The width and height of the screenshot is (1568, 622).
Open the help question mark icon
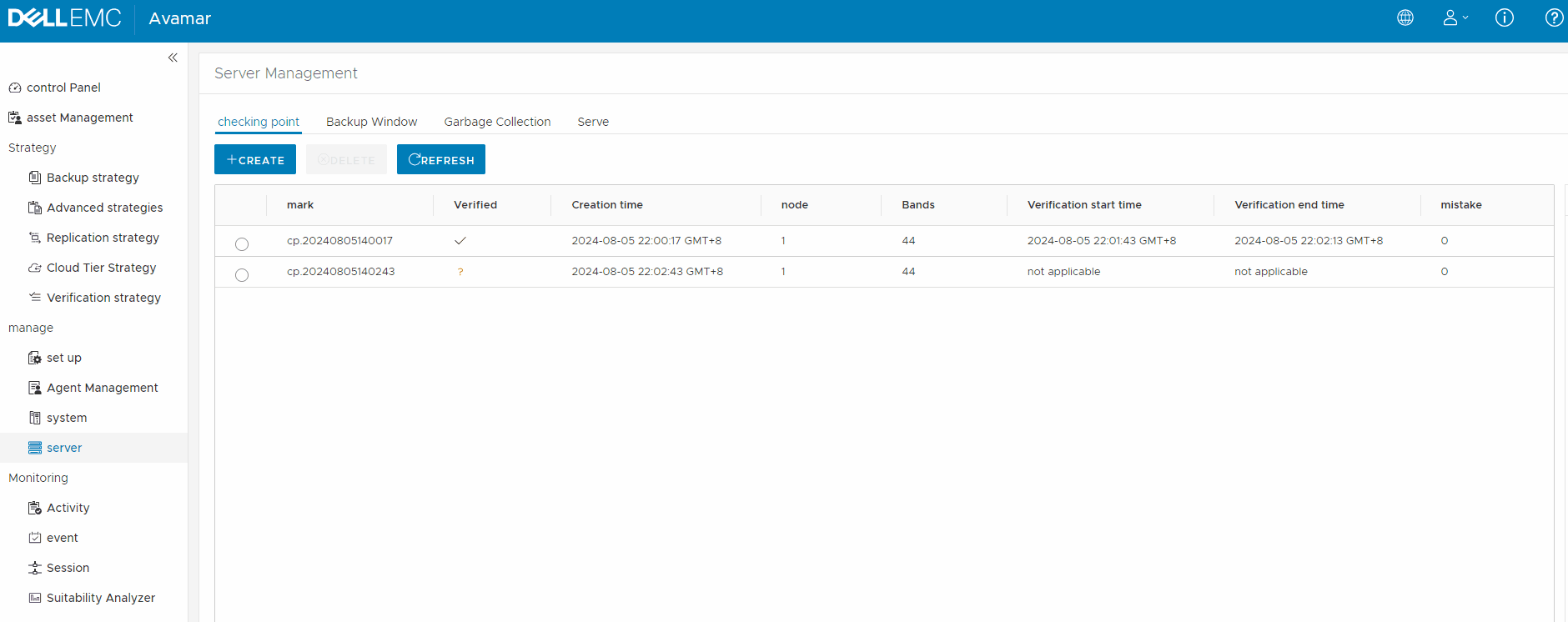pos(1554,18)
